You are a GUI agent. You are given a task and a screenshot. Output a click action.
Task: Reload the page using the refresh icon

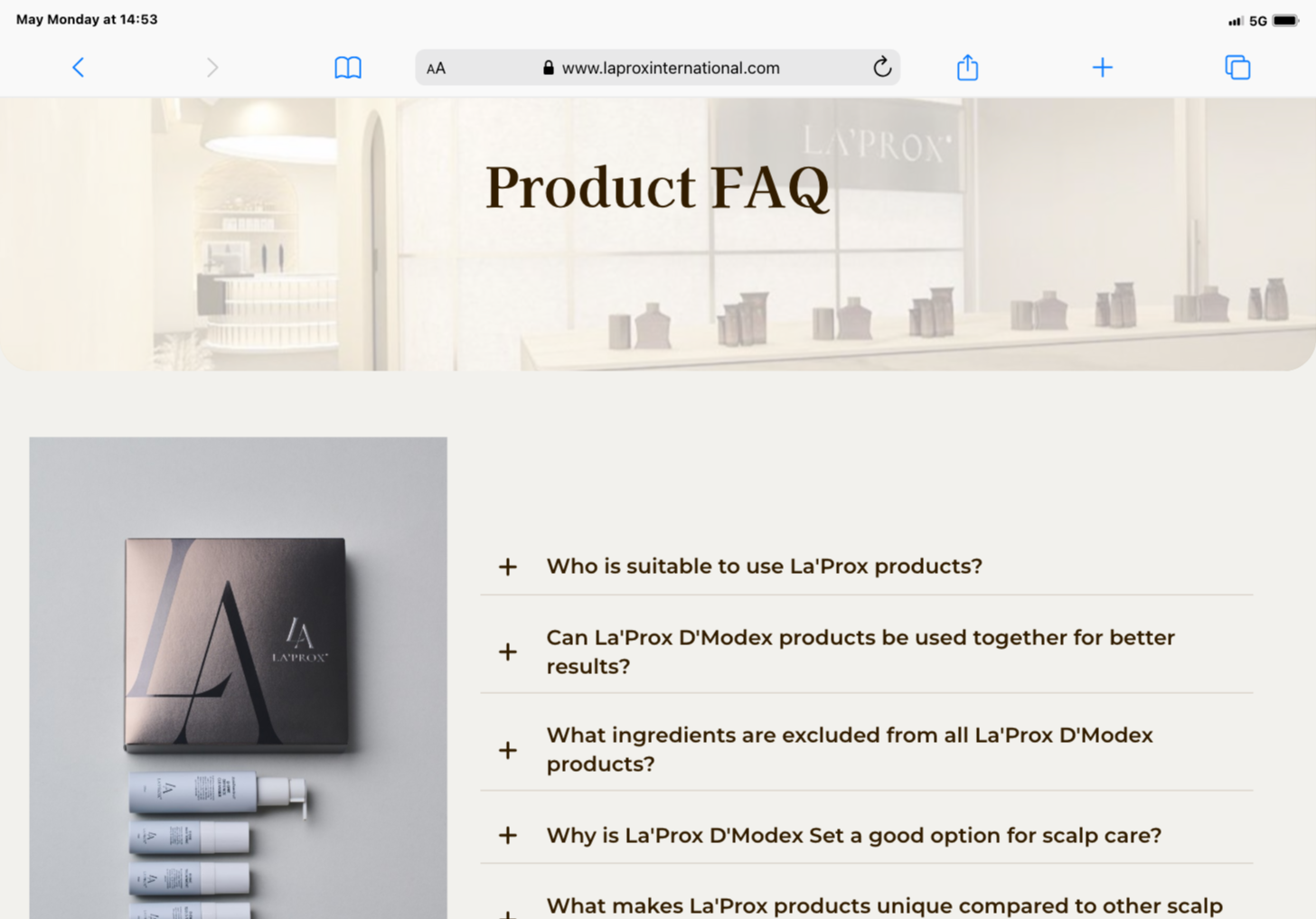coord(882,67)
